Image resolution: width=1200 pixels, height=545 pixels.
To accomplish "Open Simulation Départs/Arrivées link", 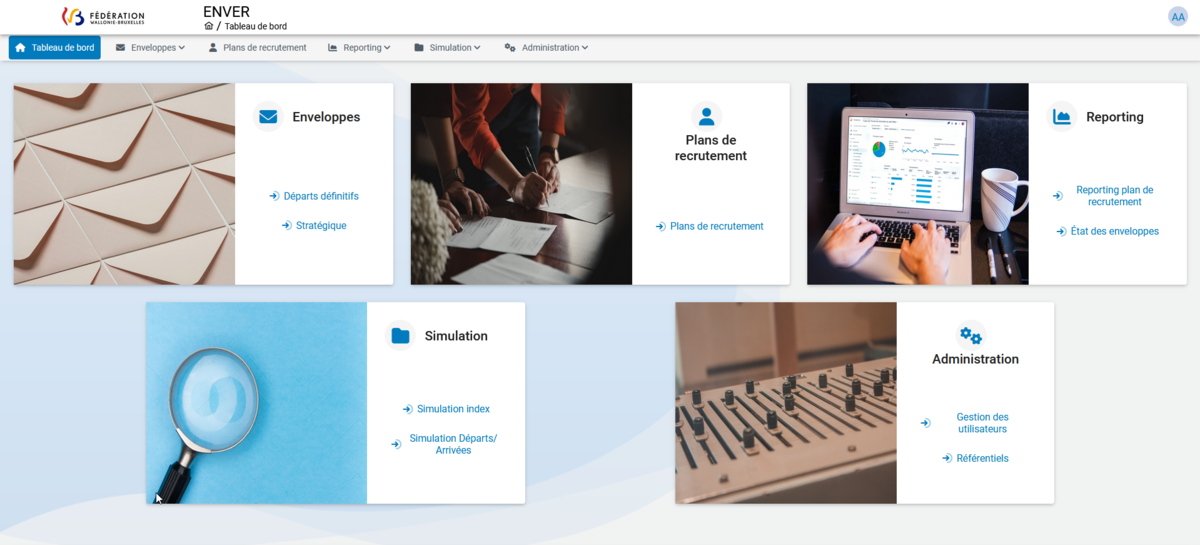I will pos(453,444).
